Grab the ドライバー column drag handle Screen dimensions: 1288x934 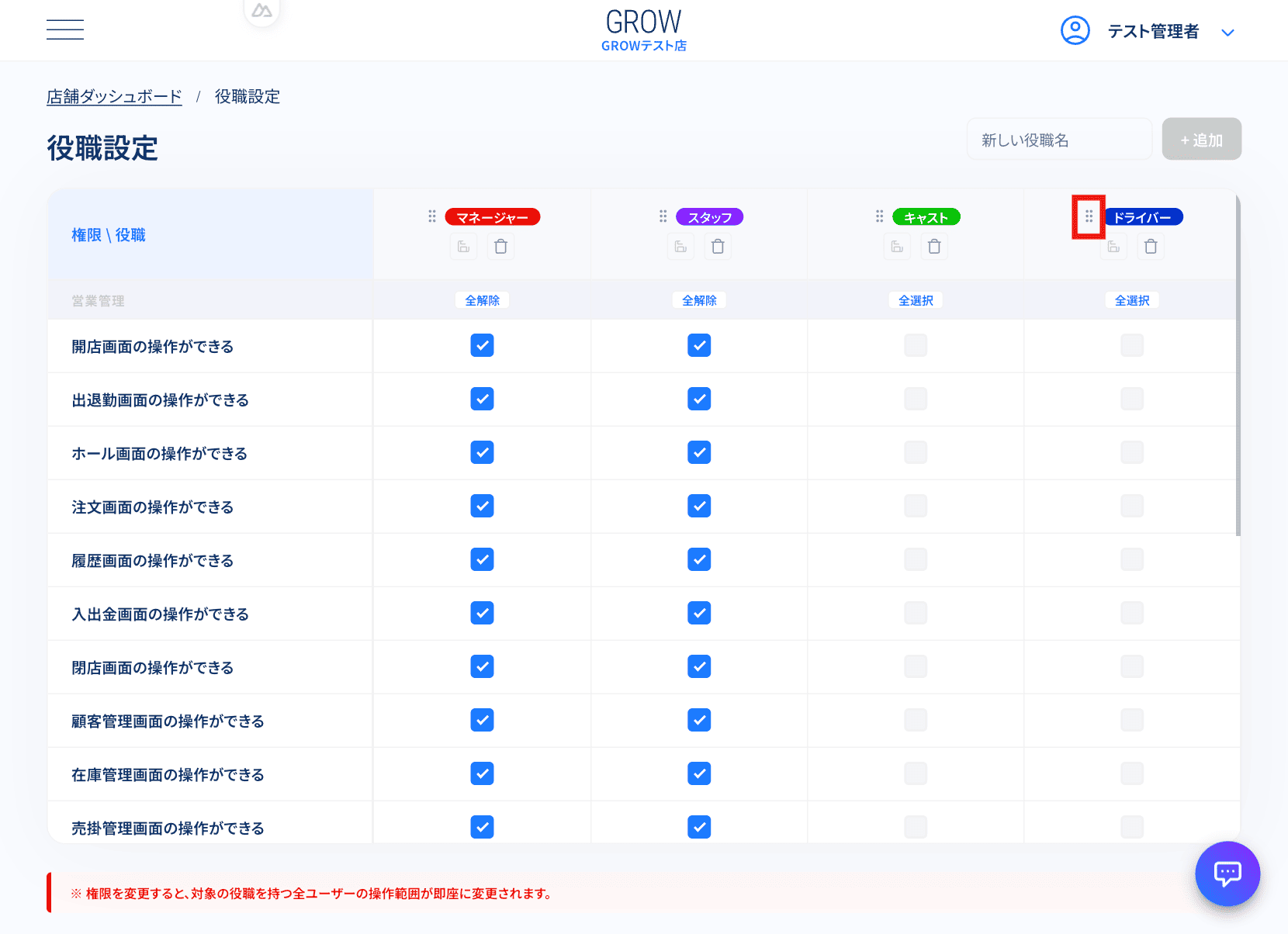point(1089,216)
